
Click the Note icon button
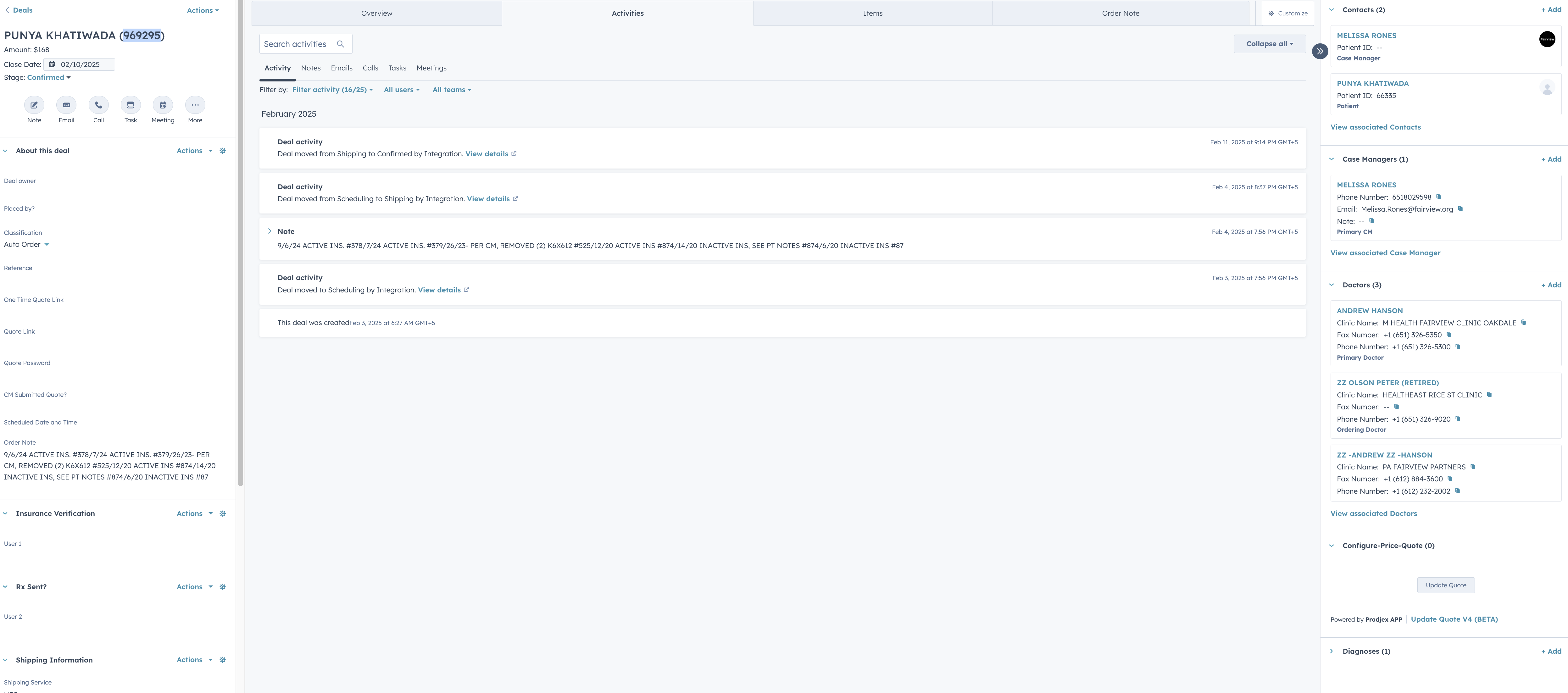(34, 105)
